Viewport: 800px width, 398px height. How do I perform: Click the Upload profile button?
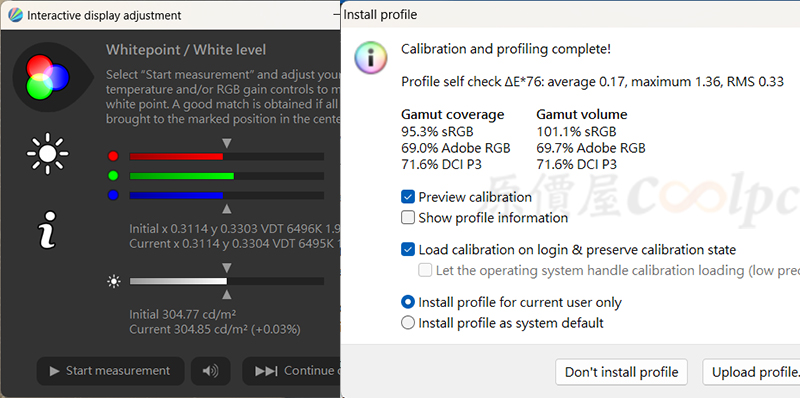[x=751, y=372]
